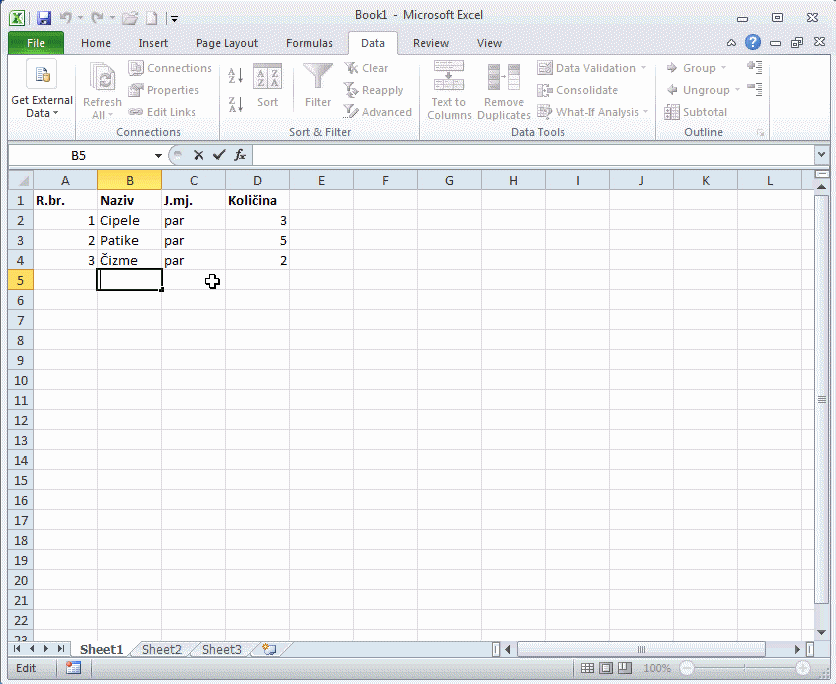
Task: Click the Remove Duplicates icon
Action: [504, 90]
